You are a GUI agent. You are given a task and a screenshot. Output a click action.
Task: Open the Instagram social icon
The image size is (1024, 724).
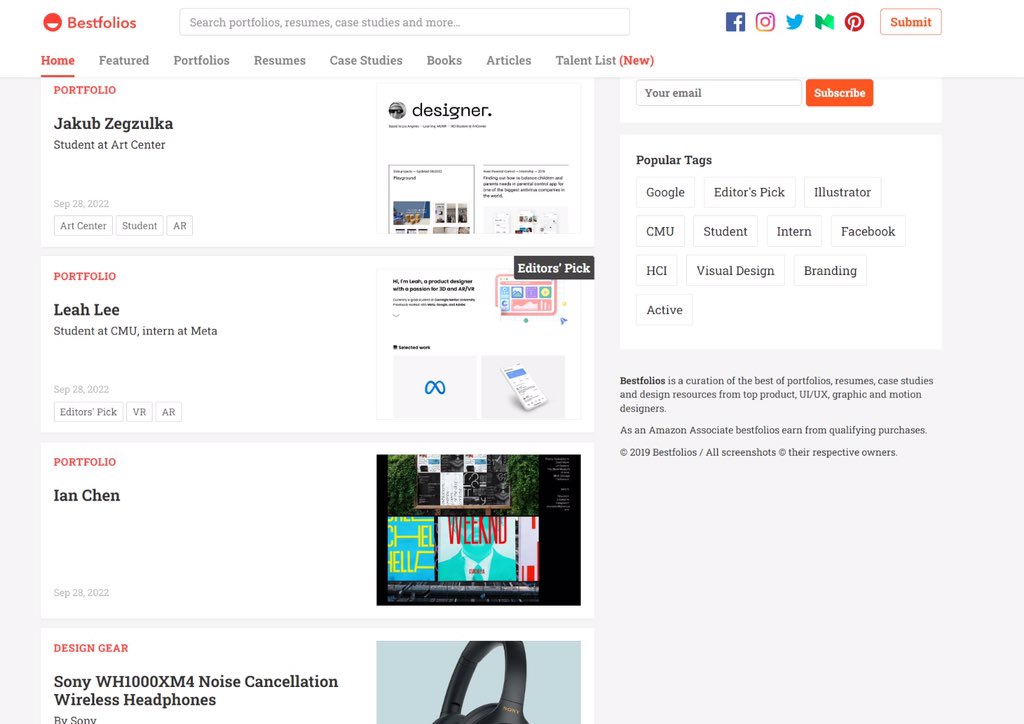(765, 22)
